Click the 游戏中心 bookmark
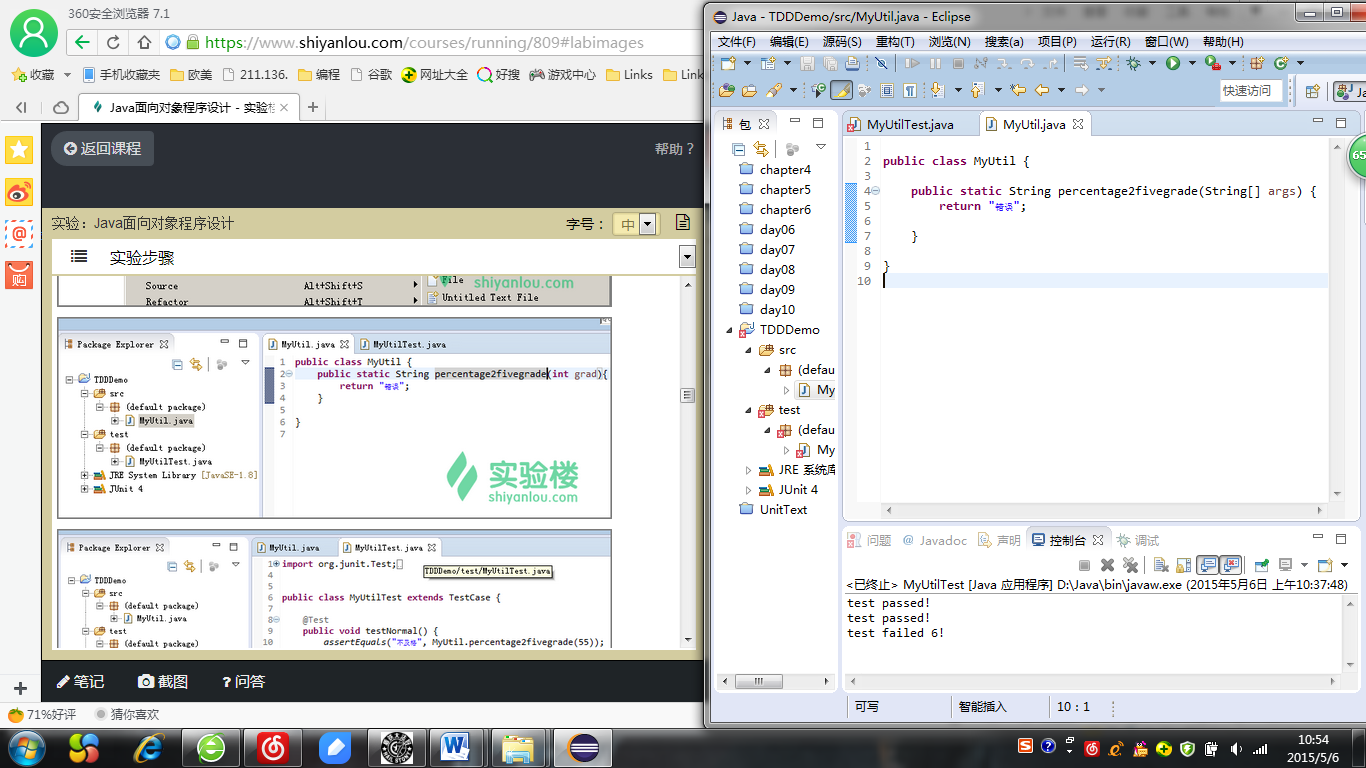This screenshot has height=768, width=1366. (563, 74)
